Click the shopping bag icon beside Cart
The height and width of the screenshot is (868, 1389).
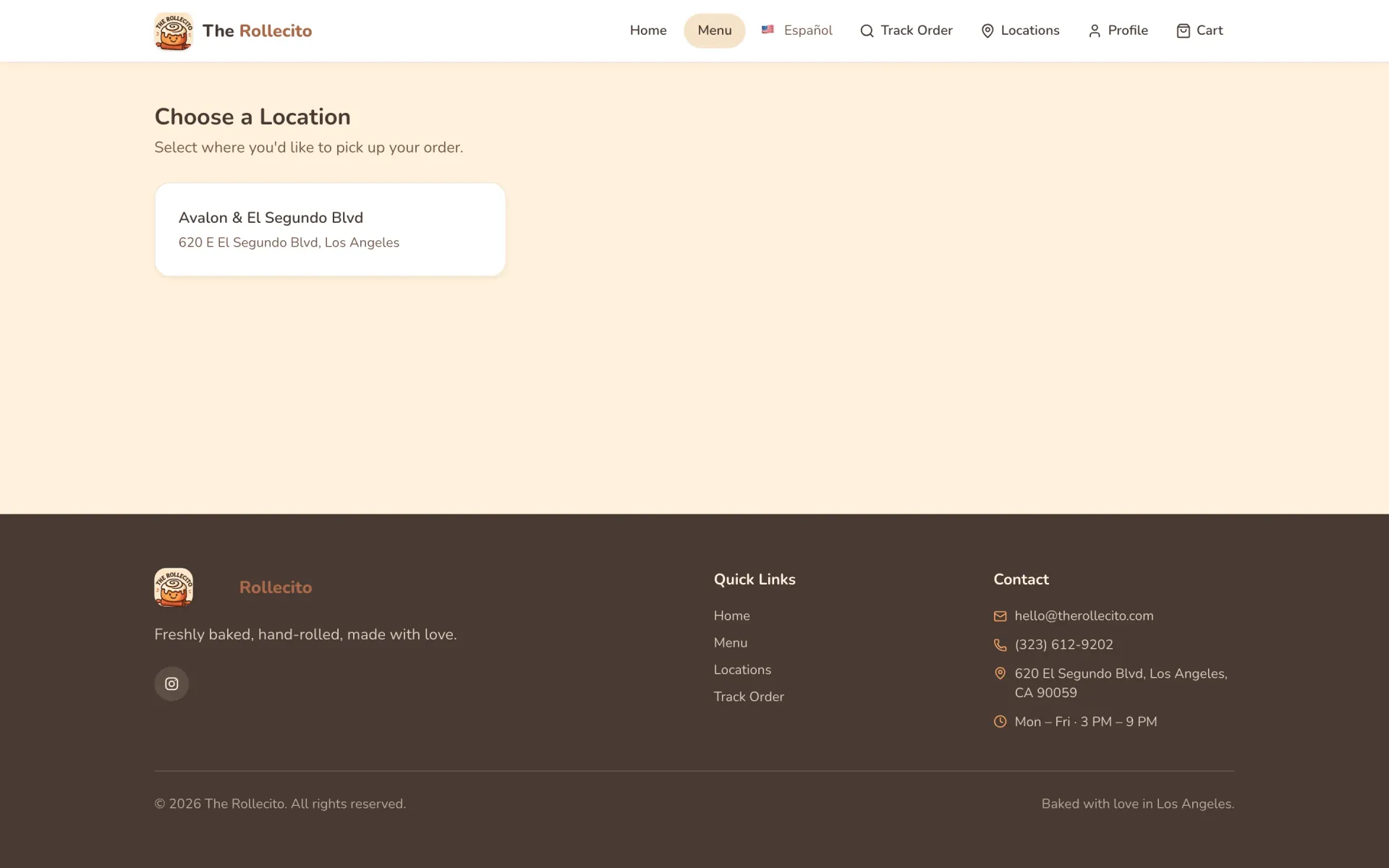(x=1183, y=31)
